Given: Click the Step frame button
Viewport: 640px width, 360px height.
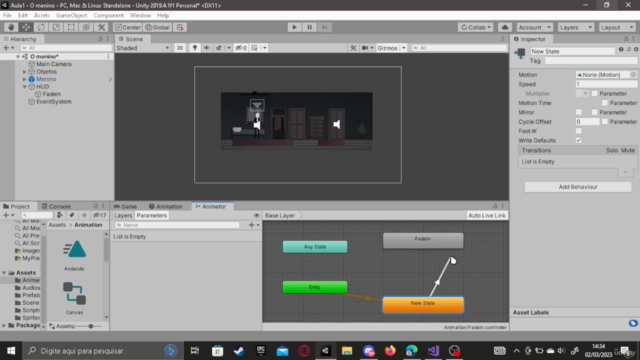Looking at the screenshot, I should 324,27.
